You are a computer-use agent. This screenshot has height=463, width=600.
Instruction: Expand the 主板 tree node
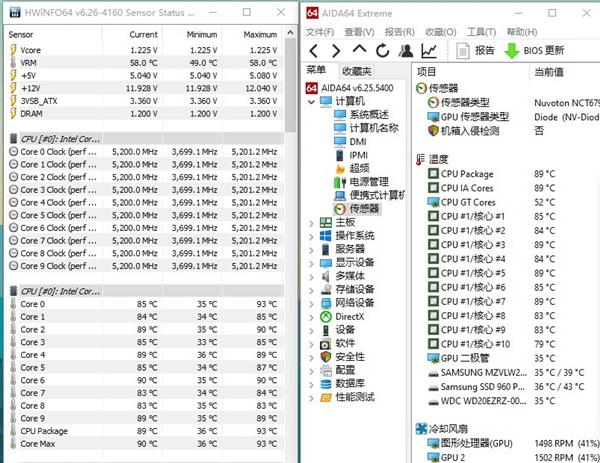(311, 223)
